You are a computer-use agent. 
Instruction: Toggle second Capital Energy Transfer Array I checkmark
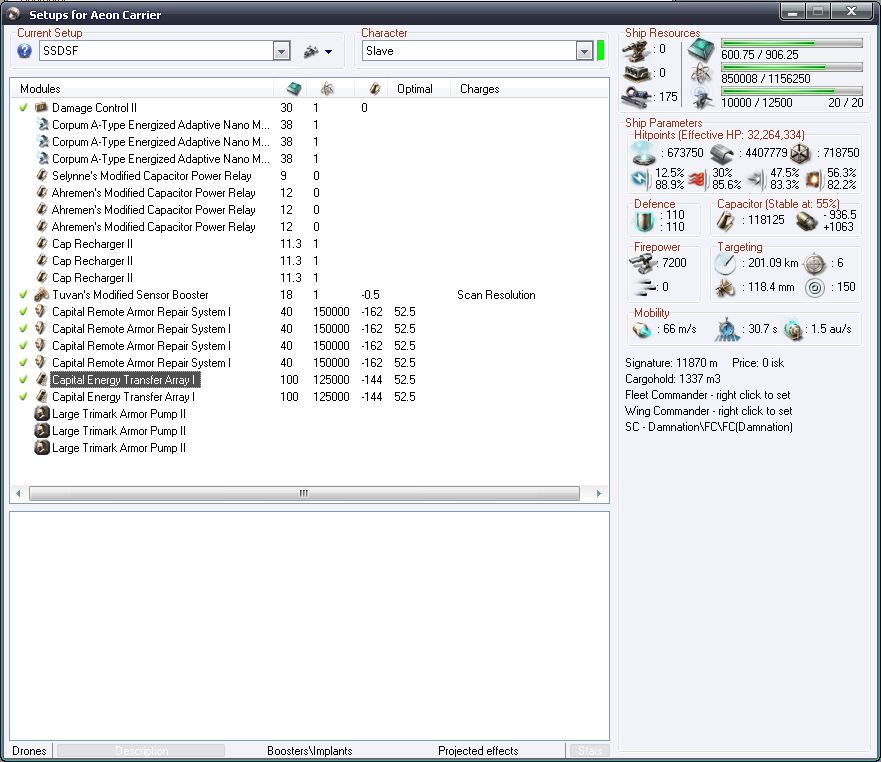point(23,396)
